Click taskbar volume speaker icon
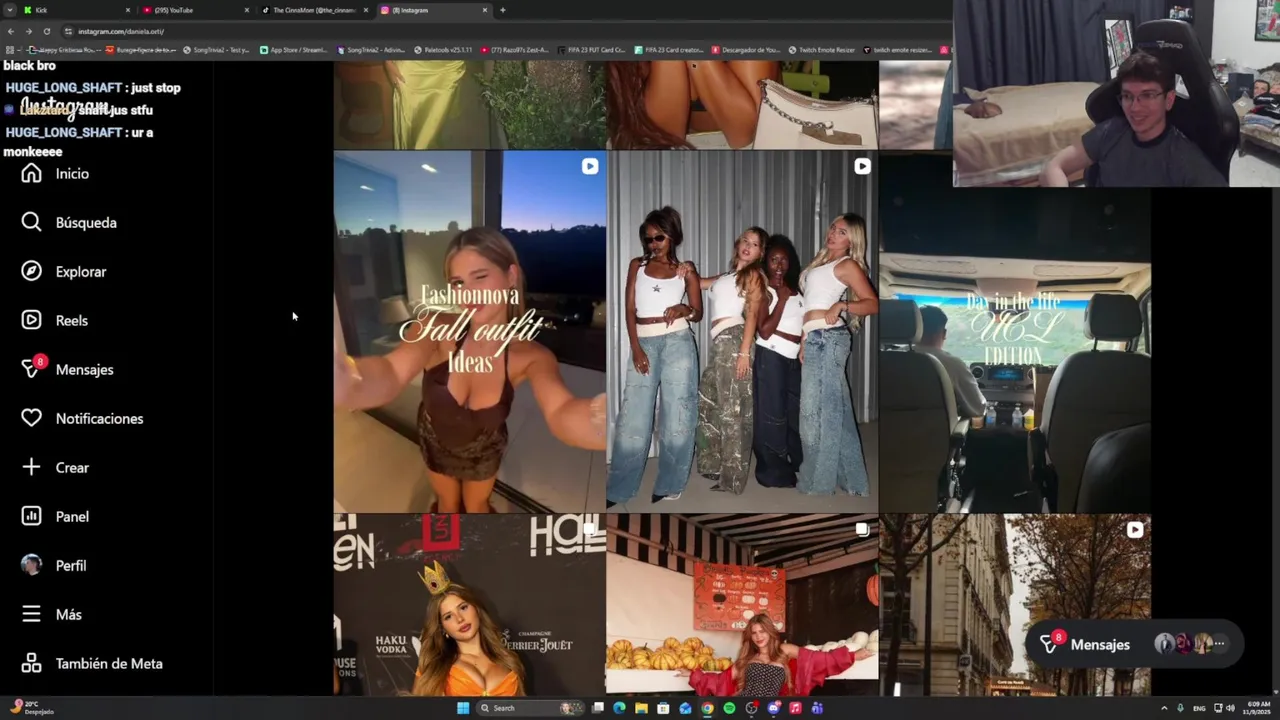 coord(1230,708)
